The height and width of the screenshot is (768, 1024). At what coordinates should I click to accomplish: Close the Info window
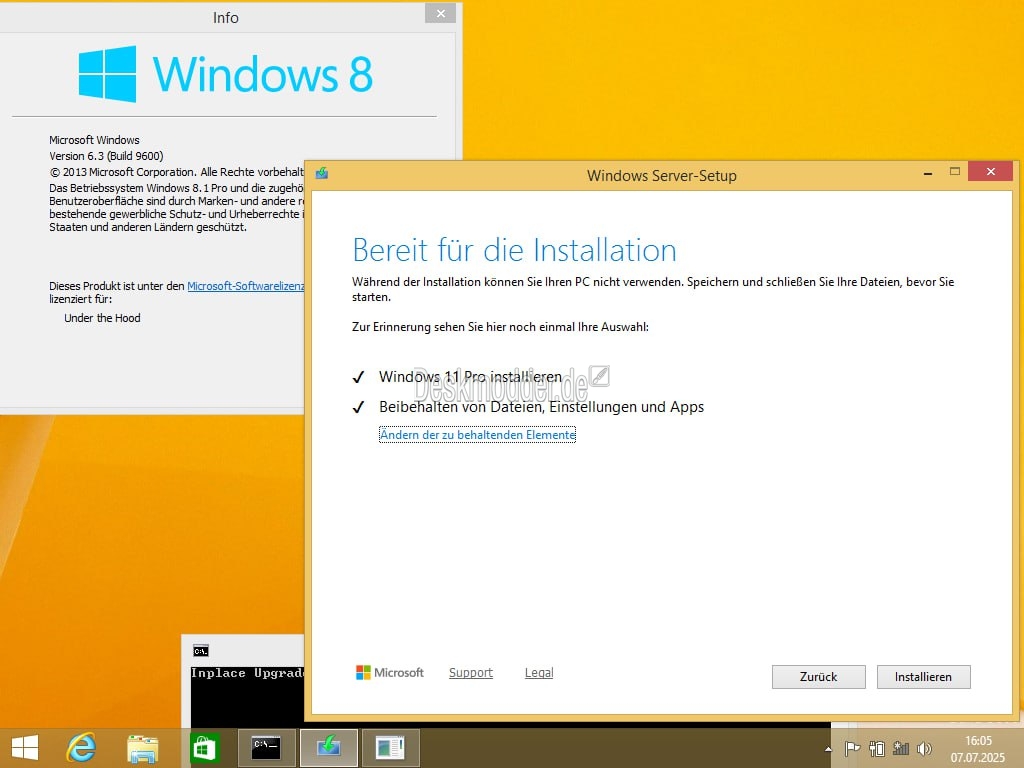441,13
